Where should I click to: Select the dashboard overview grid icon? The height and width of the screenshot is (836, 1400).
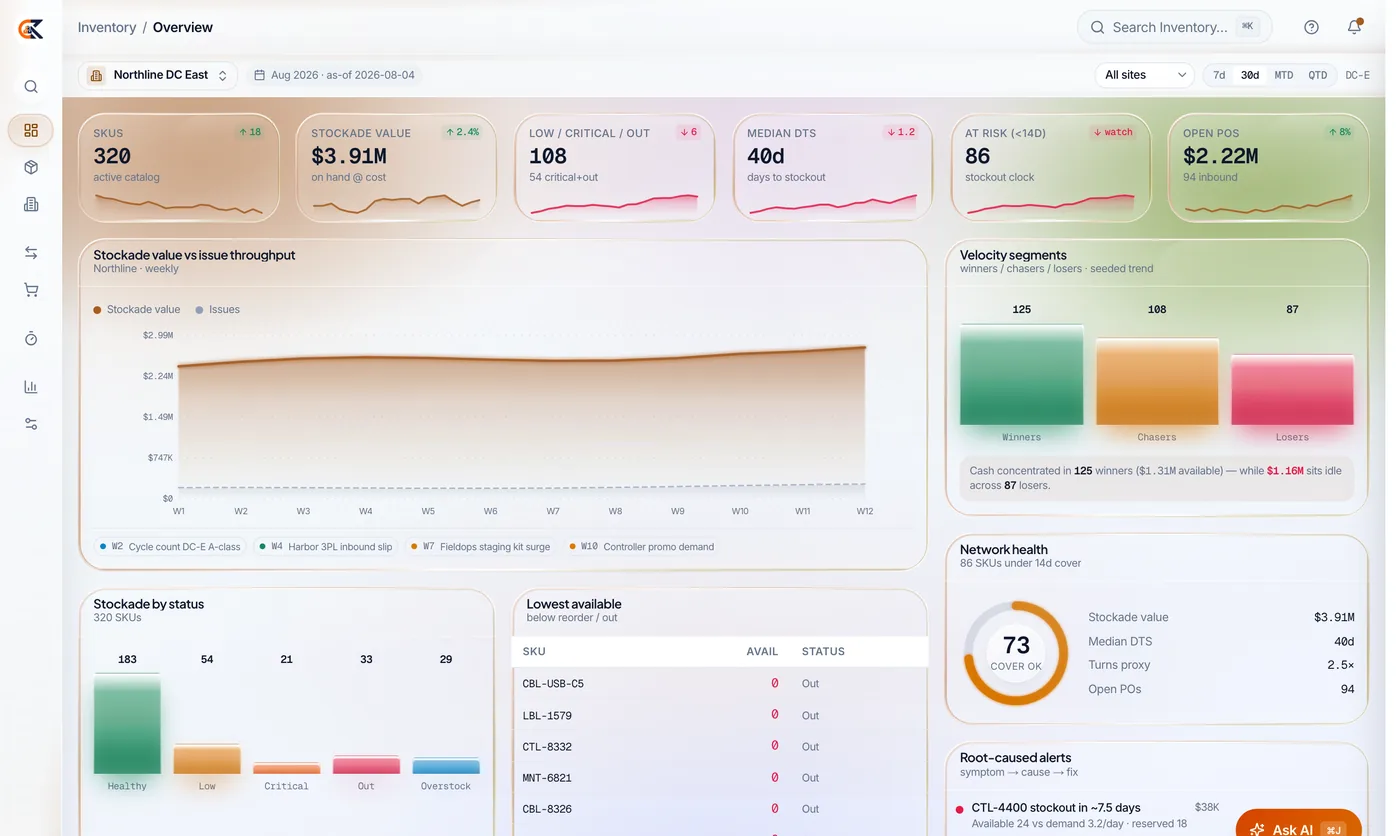pos(31,130)
